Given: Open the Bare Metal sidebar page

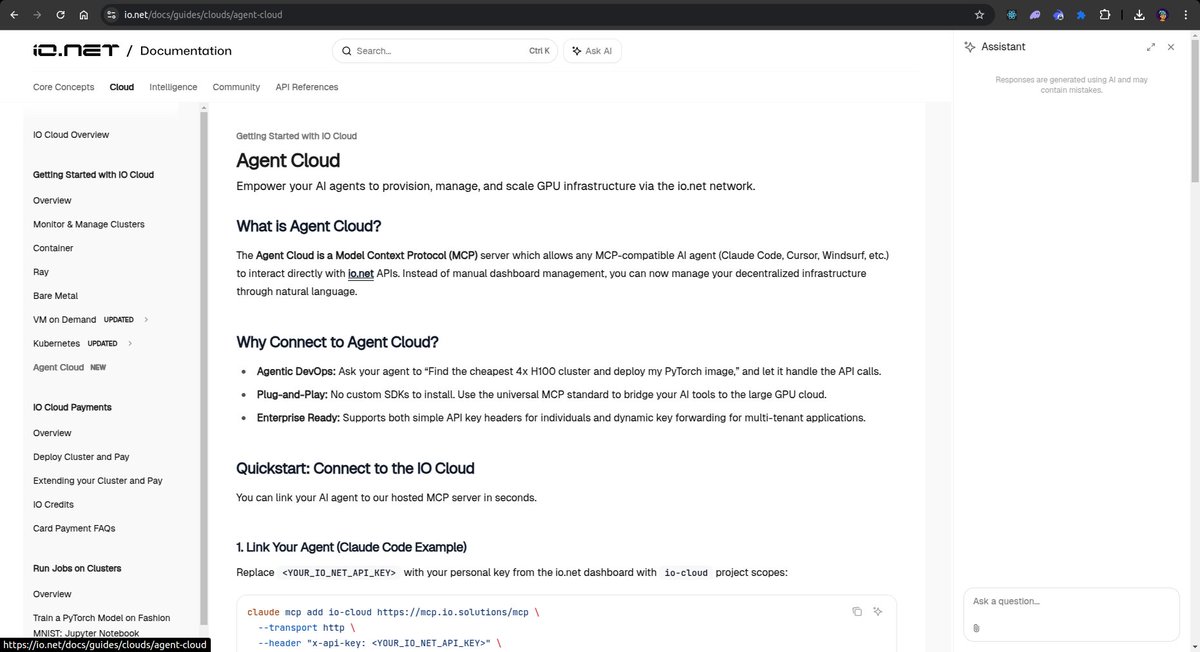Looking at the screenshot, I should (x=55, y=296).
